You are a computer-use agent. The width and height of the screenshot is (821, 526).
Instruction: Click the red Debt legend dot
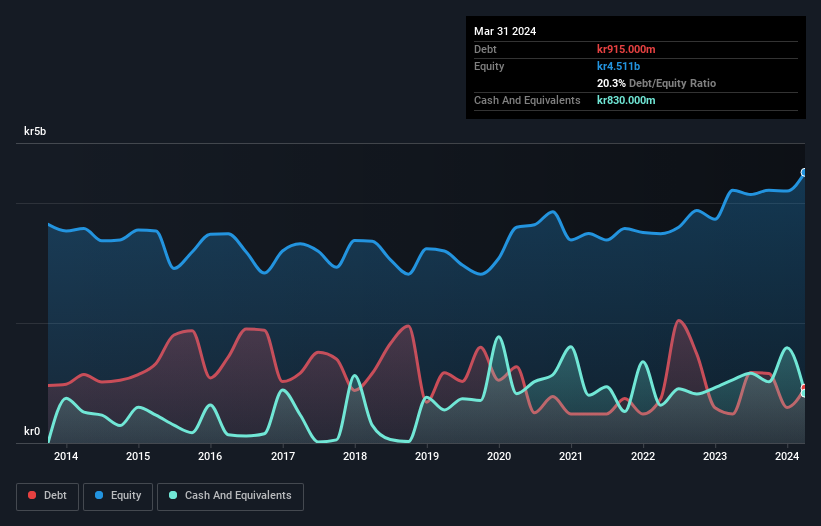32,495
